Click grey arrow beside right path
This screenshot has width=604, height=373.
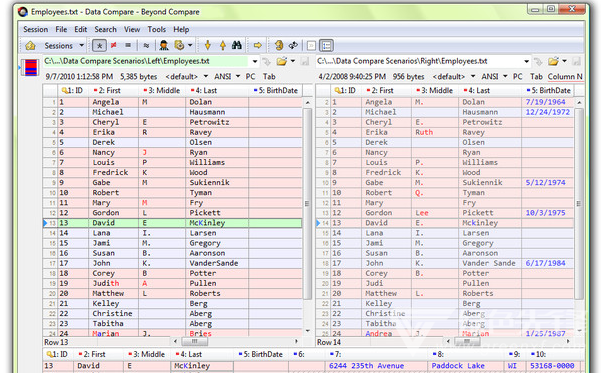coord(538,62)
